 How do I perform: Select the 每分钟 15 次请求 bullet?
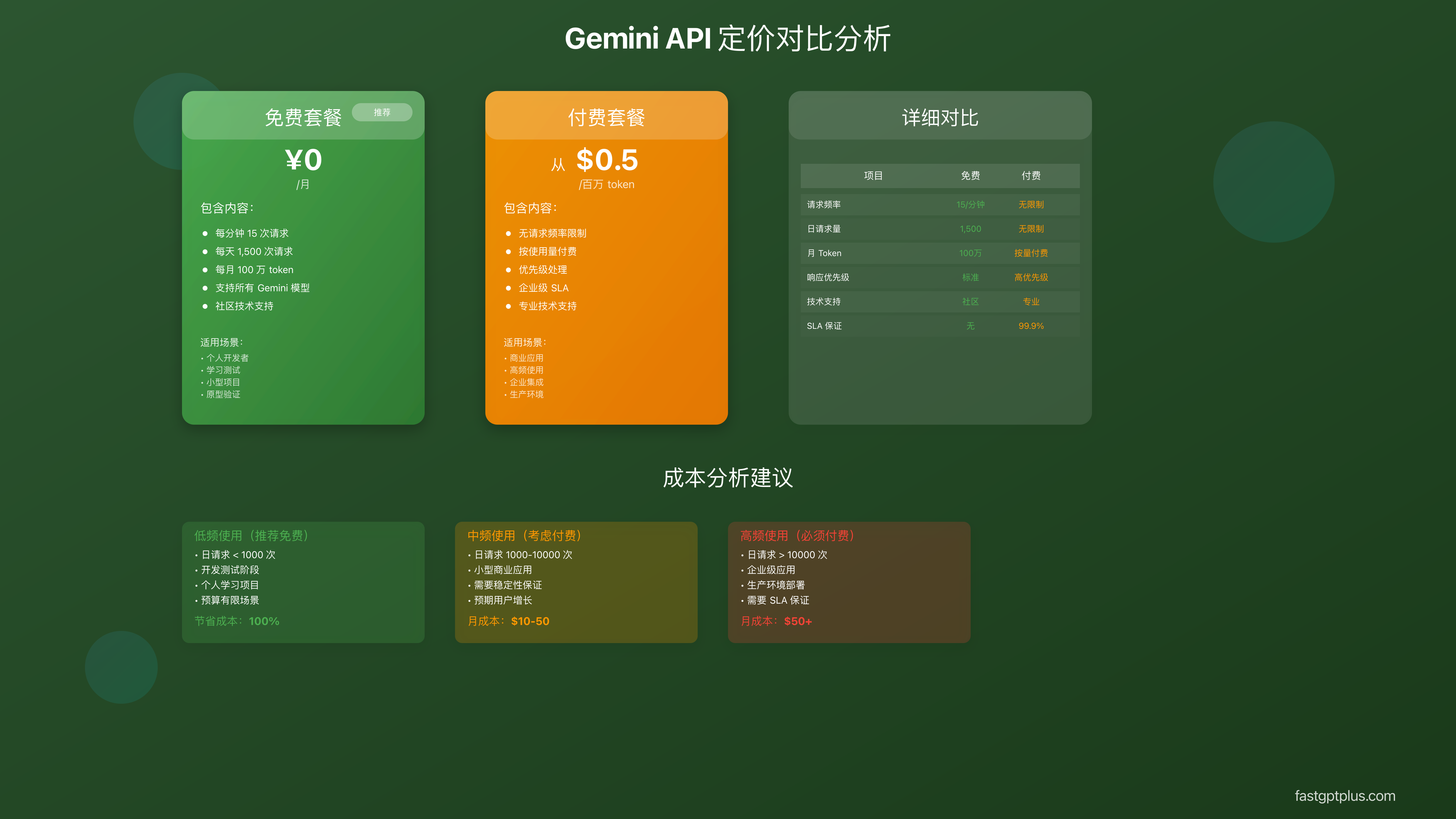click(251, 234)
